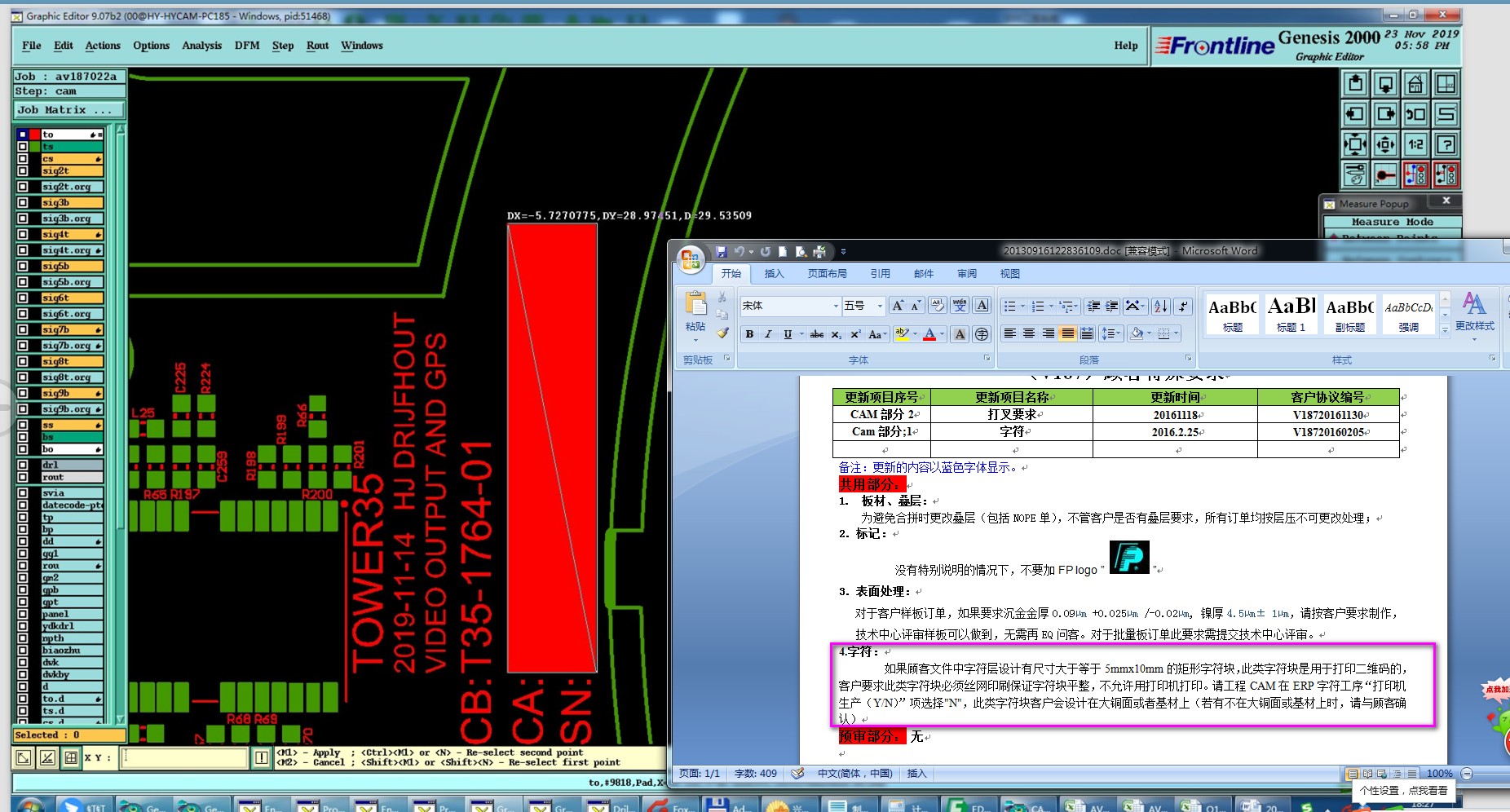Click the red font color A button
This screenshot has width=1510, height=812.
(929, 334)
